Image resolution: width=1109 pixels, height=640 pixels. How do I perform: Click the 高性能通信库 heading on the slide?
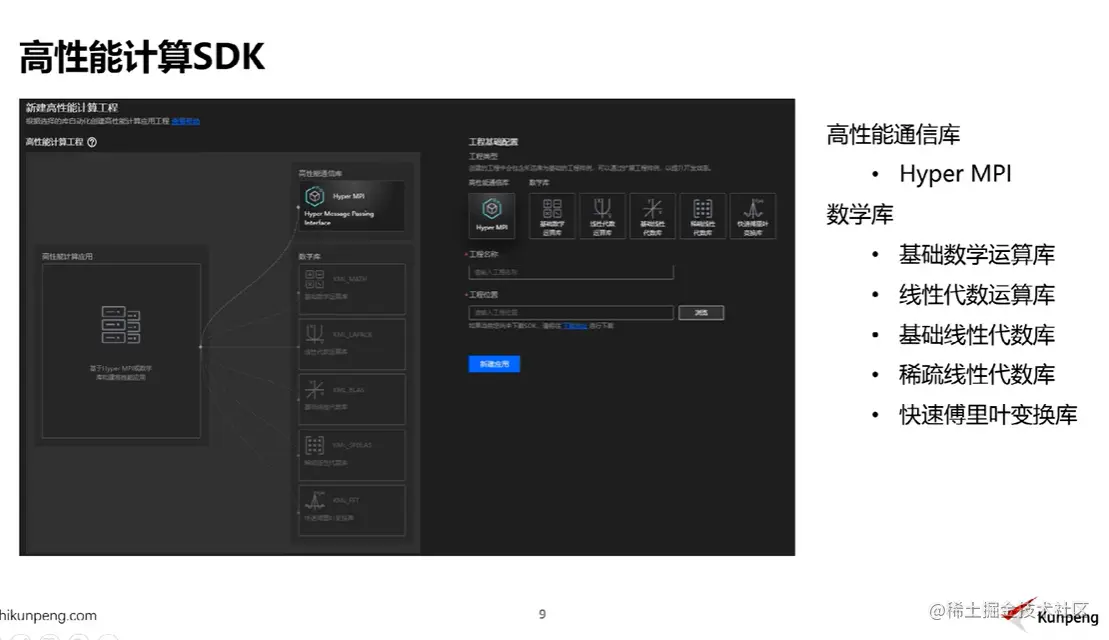point(893,134)
